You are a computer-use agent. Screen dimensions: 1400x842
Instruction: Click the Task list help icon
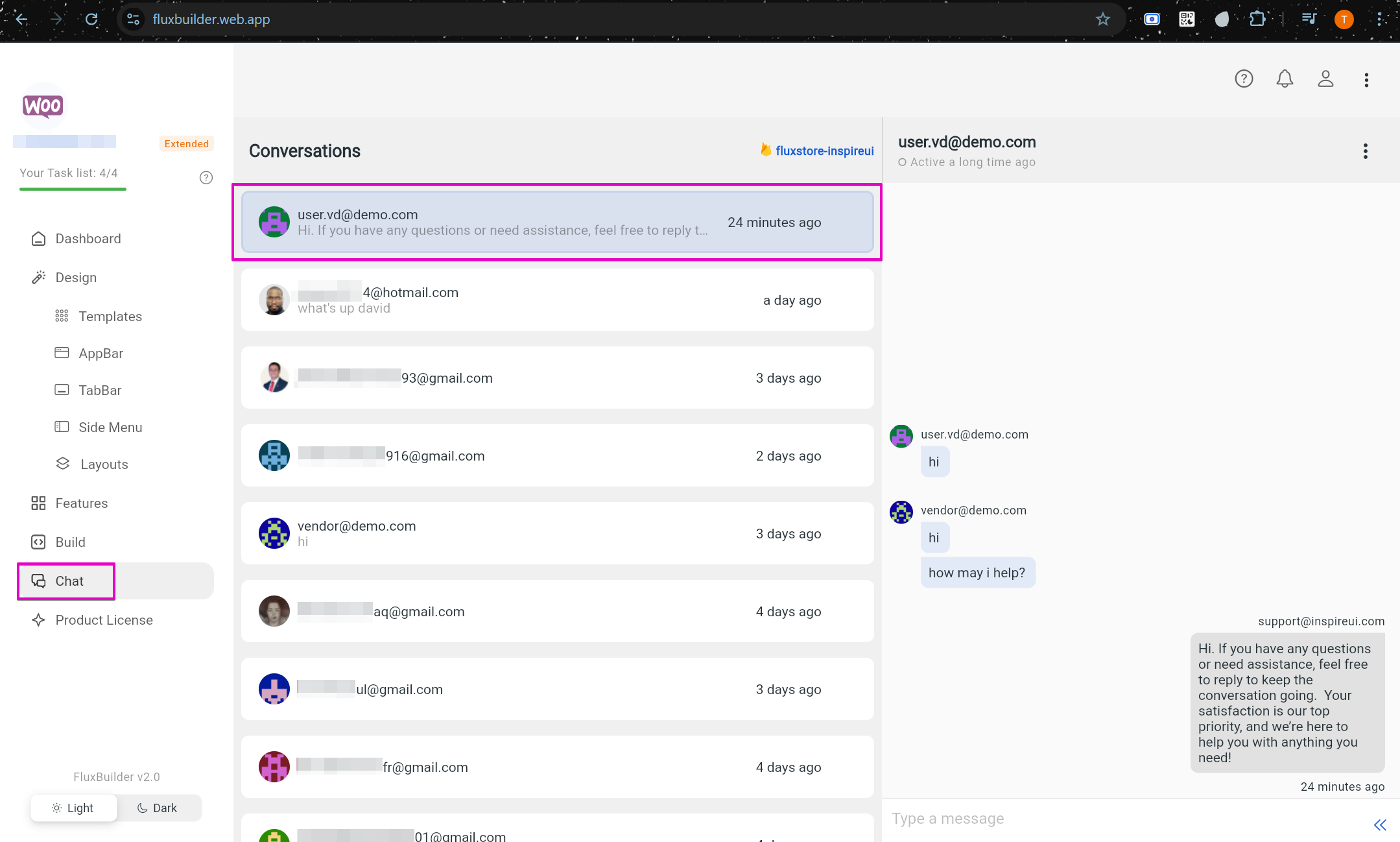[x=206, y=178]
